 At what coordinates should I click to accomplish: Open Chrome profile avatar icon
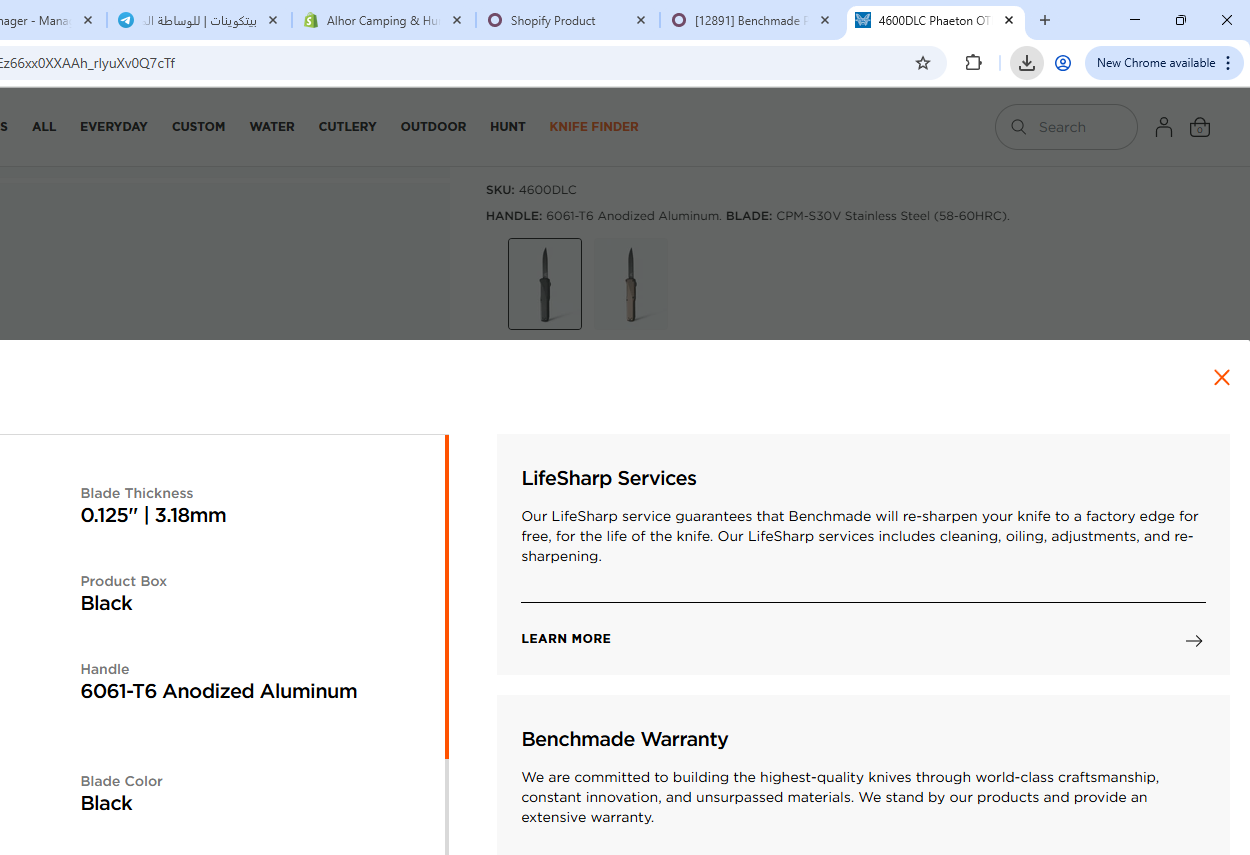(1063, 63)
